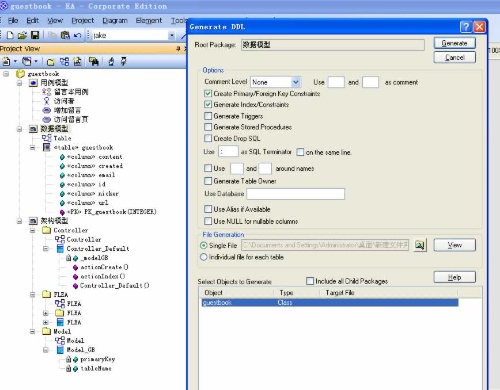Click the View button for generated file
500x390 pixels.
(454, 245)
